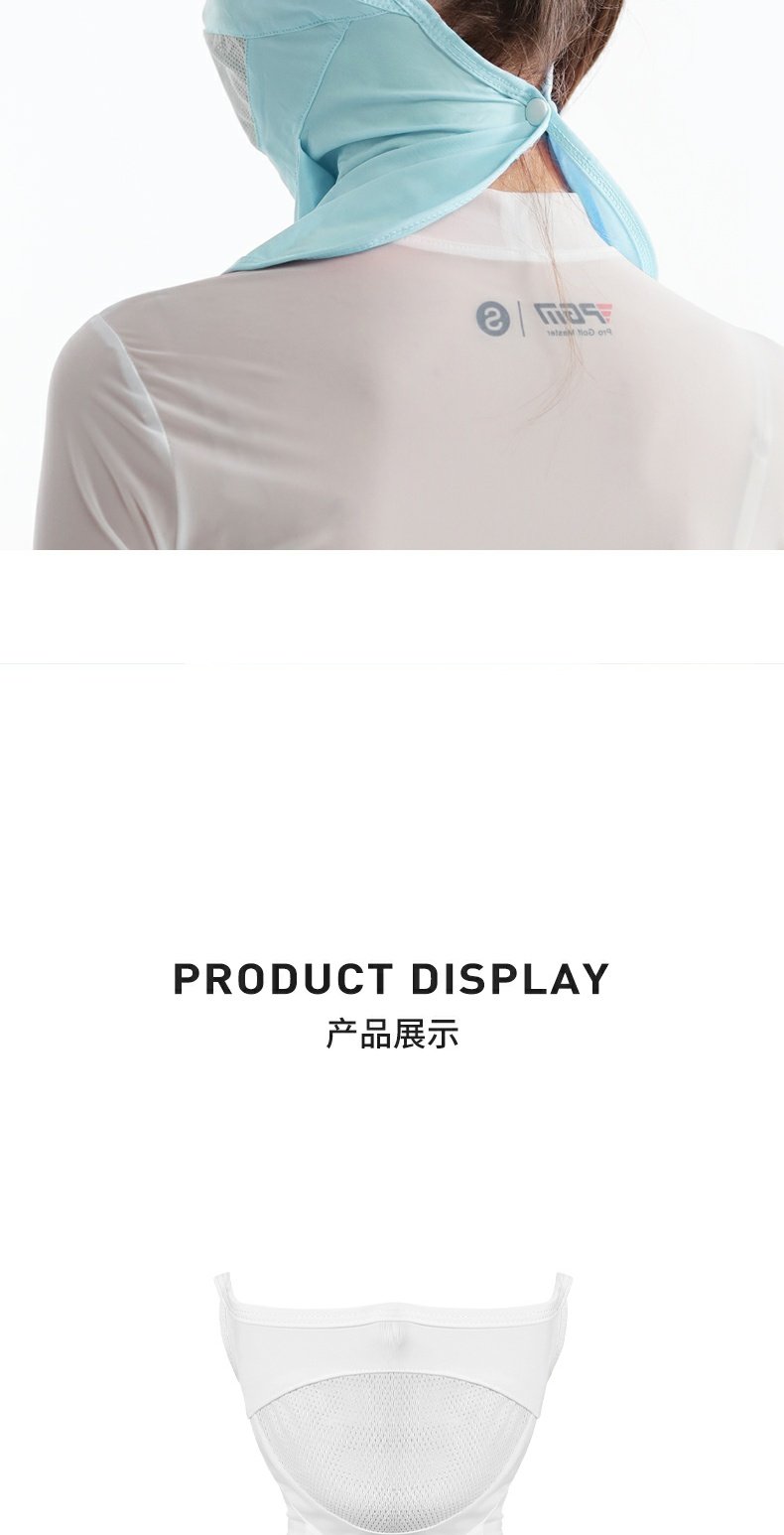Click the right strap of white mask
784x1535 pixels.
click(x=563, y=1289)
